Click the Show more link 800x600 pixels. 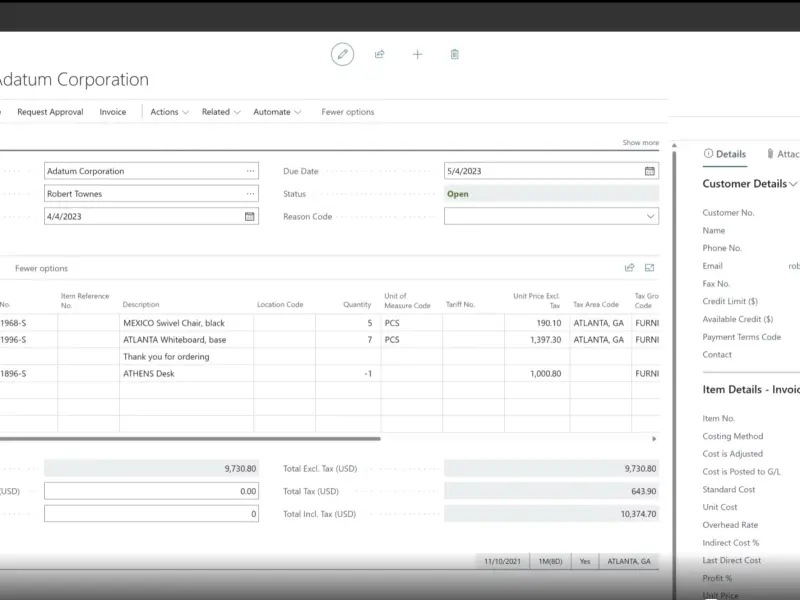click(x=640, y=143)
